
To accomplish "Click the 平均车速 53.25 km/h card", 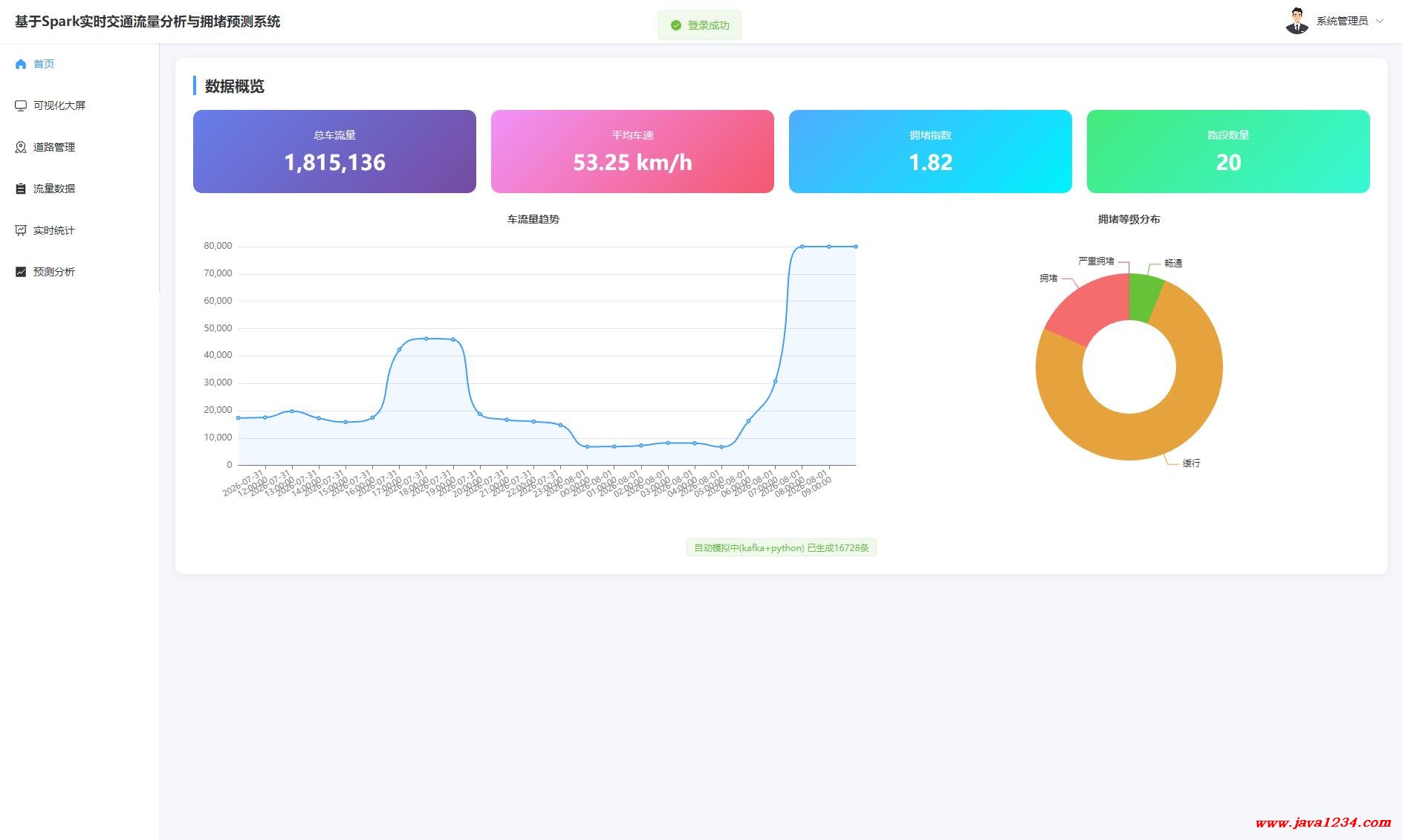I will 632,152.
